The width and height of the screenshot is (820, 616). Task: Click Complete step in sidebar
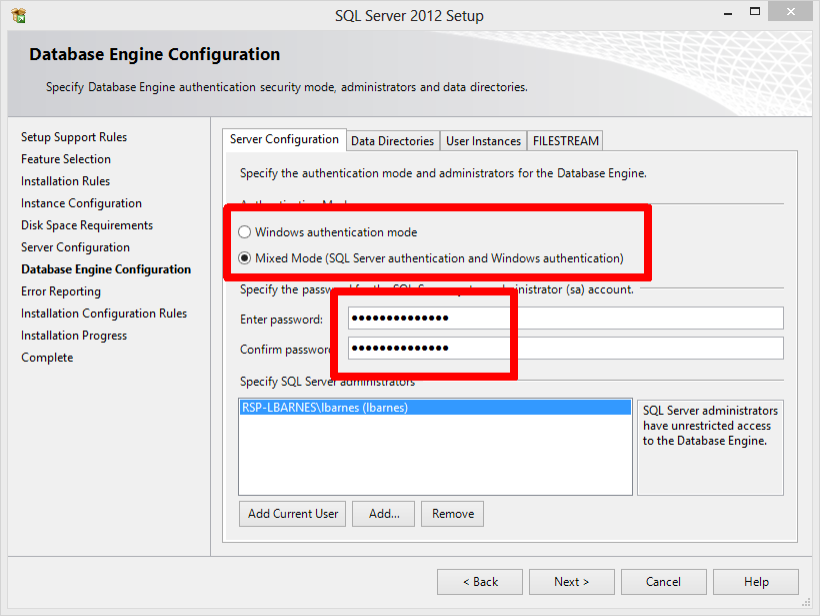coord(47,358)
